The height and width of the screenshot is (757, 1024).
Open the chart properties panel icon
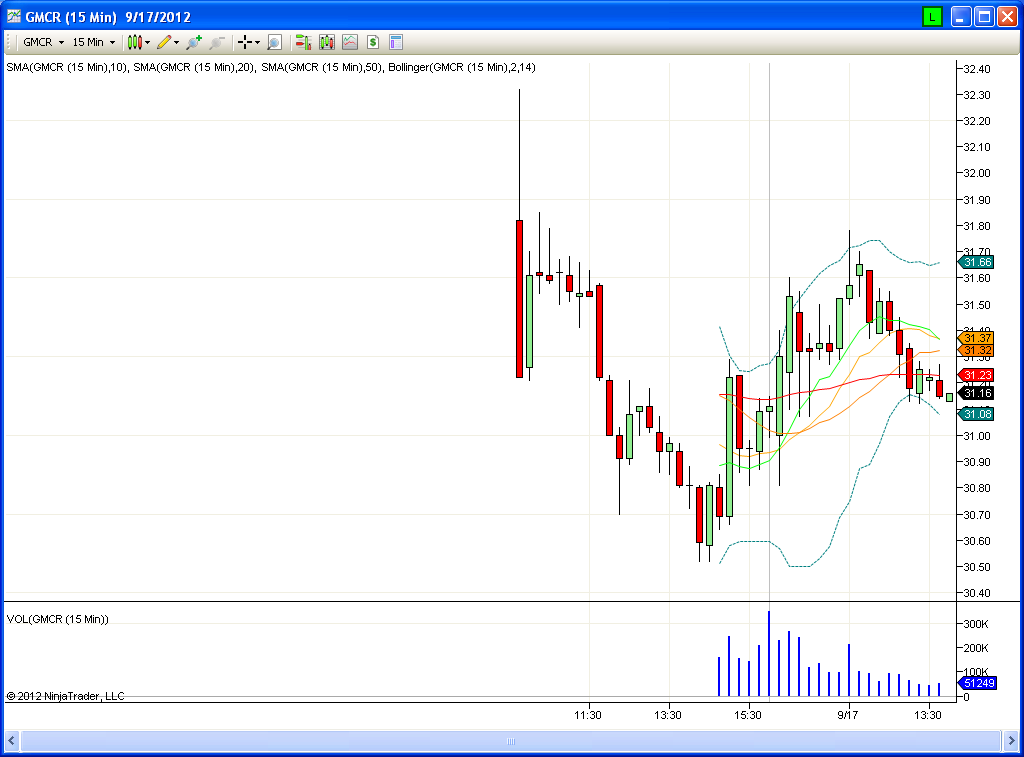coord(396,42)
